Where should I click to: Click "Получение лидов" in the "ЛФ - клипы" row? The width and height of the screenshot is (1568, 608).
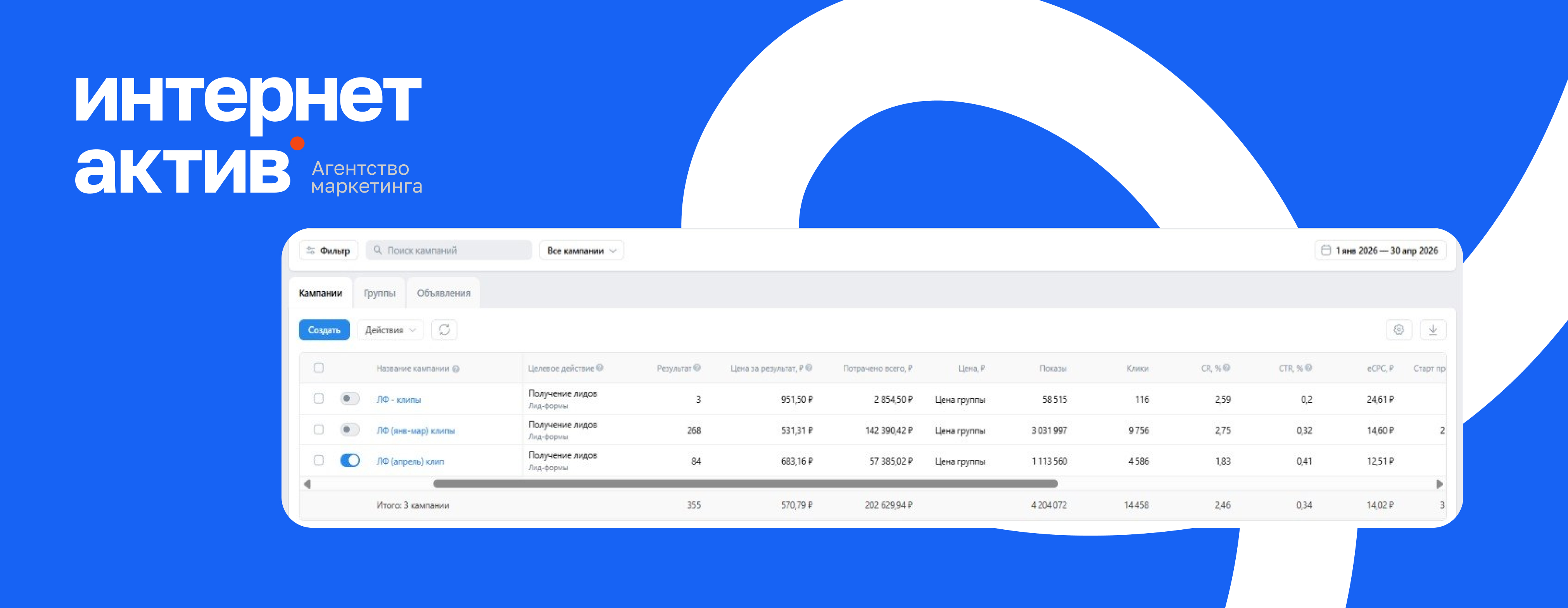click(563, 394)
